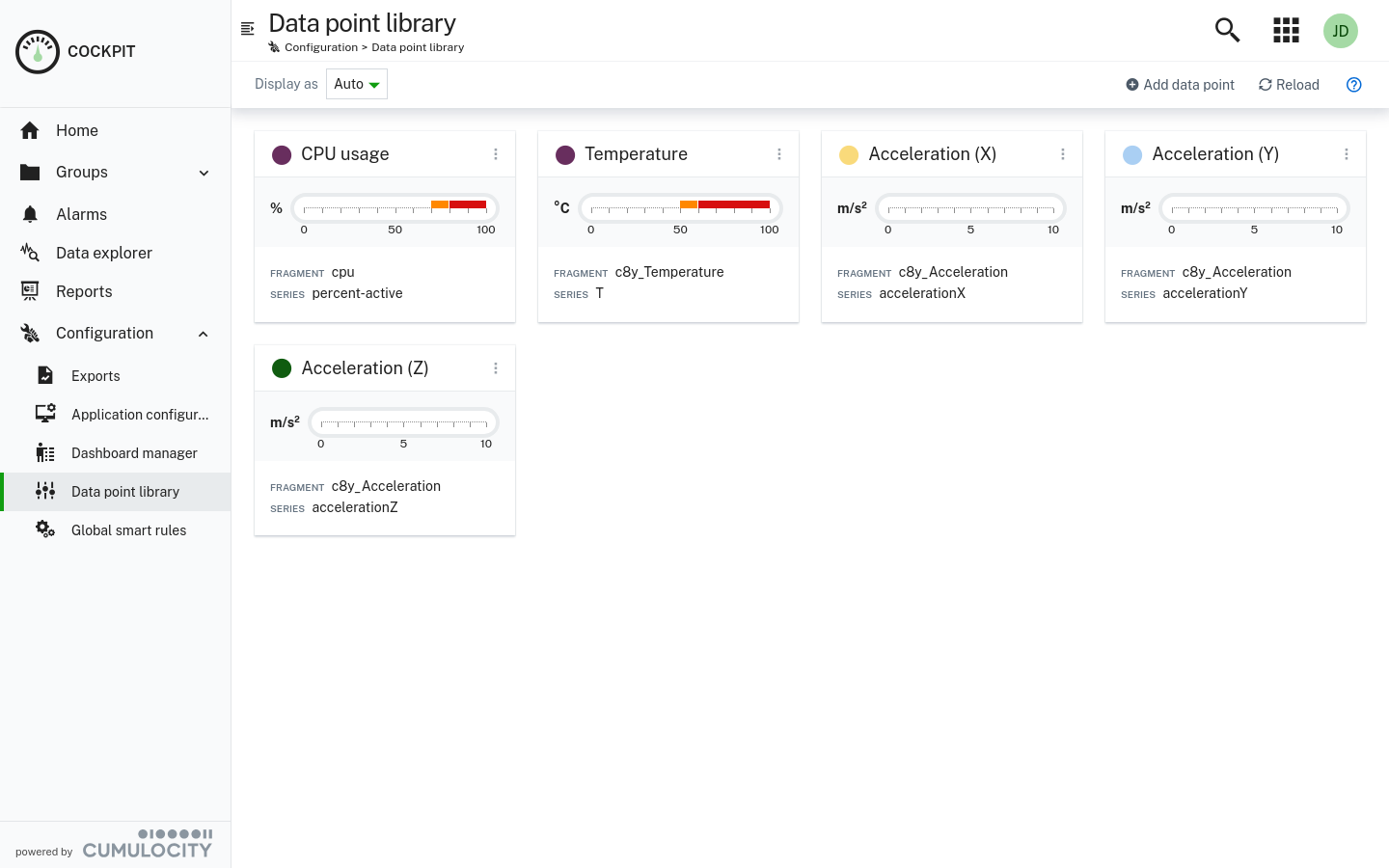This screenshot has height=868, width=1389.
Task: Click the Reload button
Action: 1289,85
